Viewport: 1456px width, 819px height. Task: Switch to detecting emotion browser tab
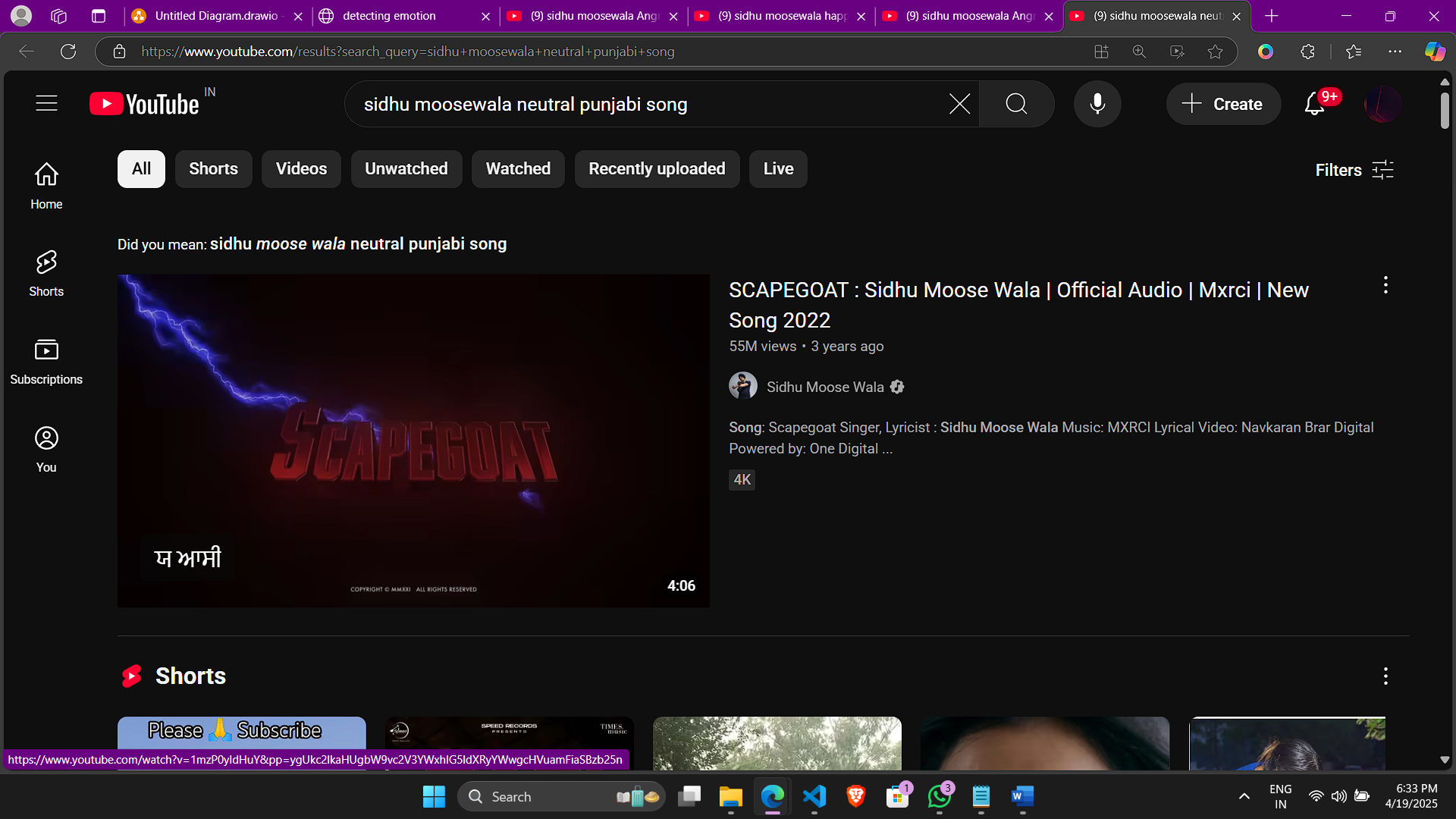point(388,16)
